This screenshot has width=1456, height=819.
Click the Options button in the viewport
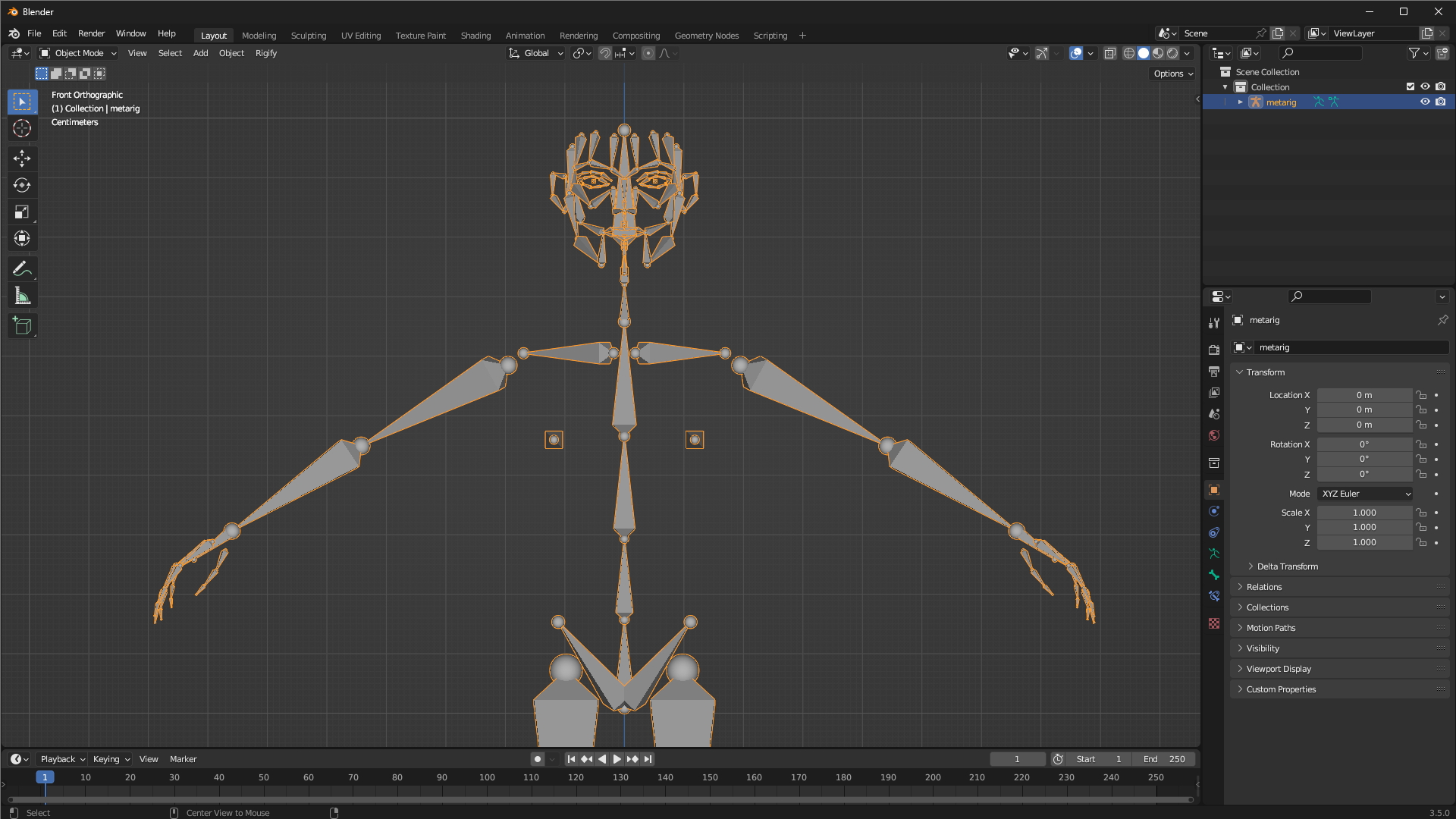click(1172, 73)
